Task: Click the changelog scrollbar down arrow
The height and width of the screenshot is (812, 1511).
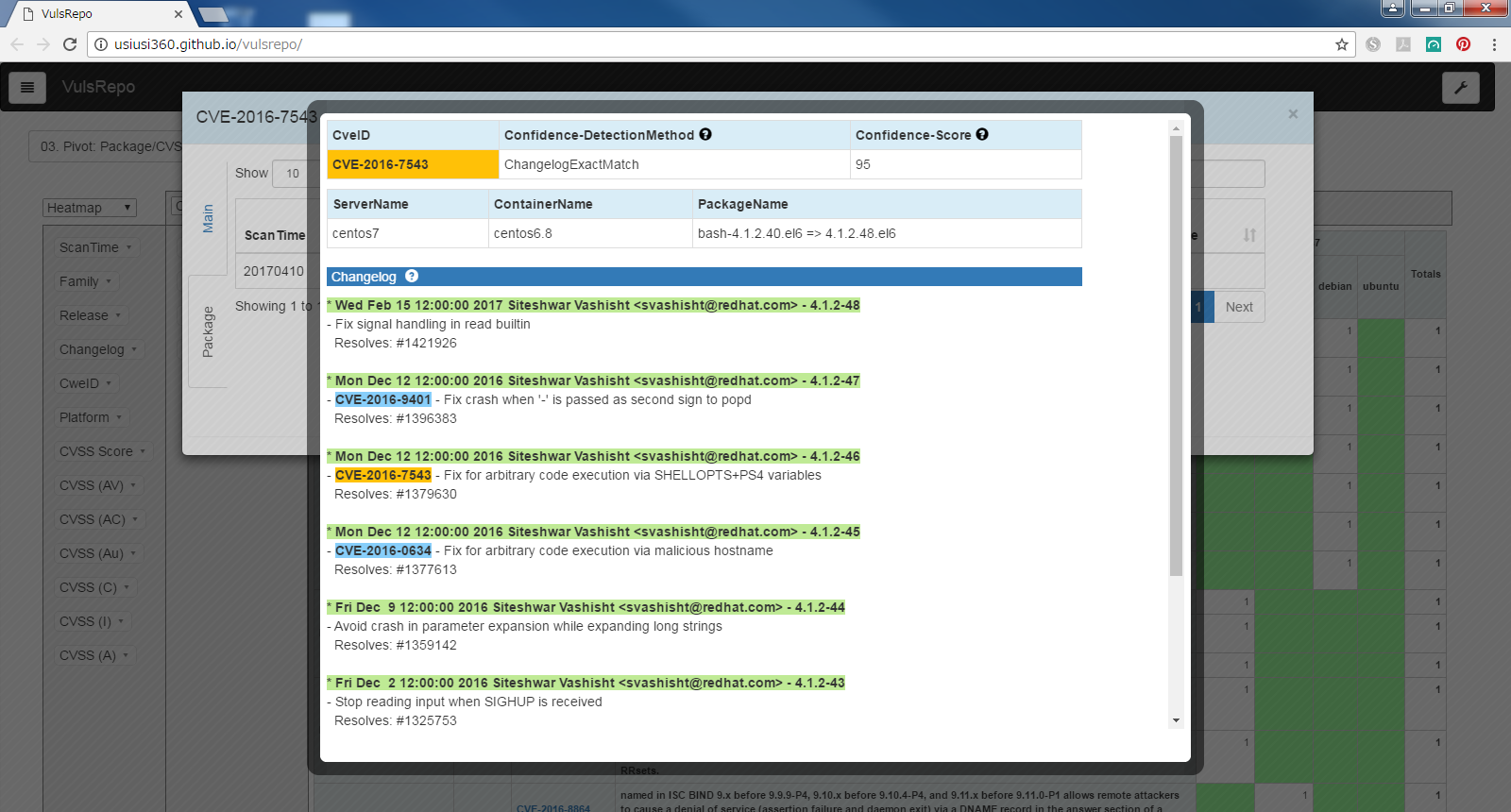Action: click(1176, 720)
